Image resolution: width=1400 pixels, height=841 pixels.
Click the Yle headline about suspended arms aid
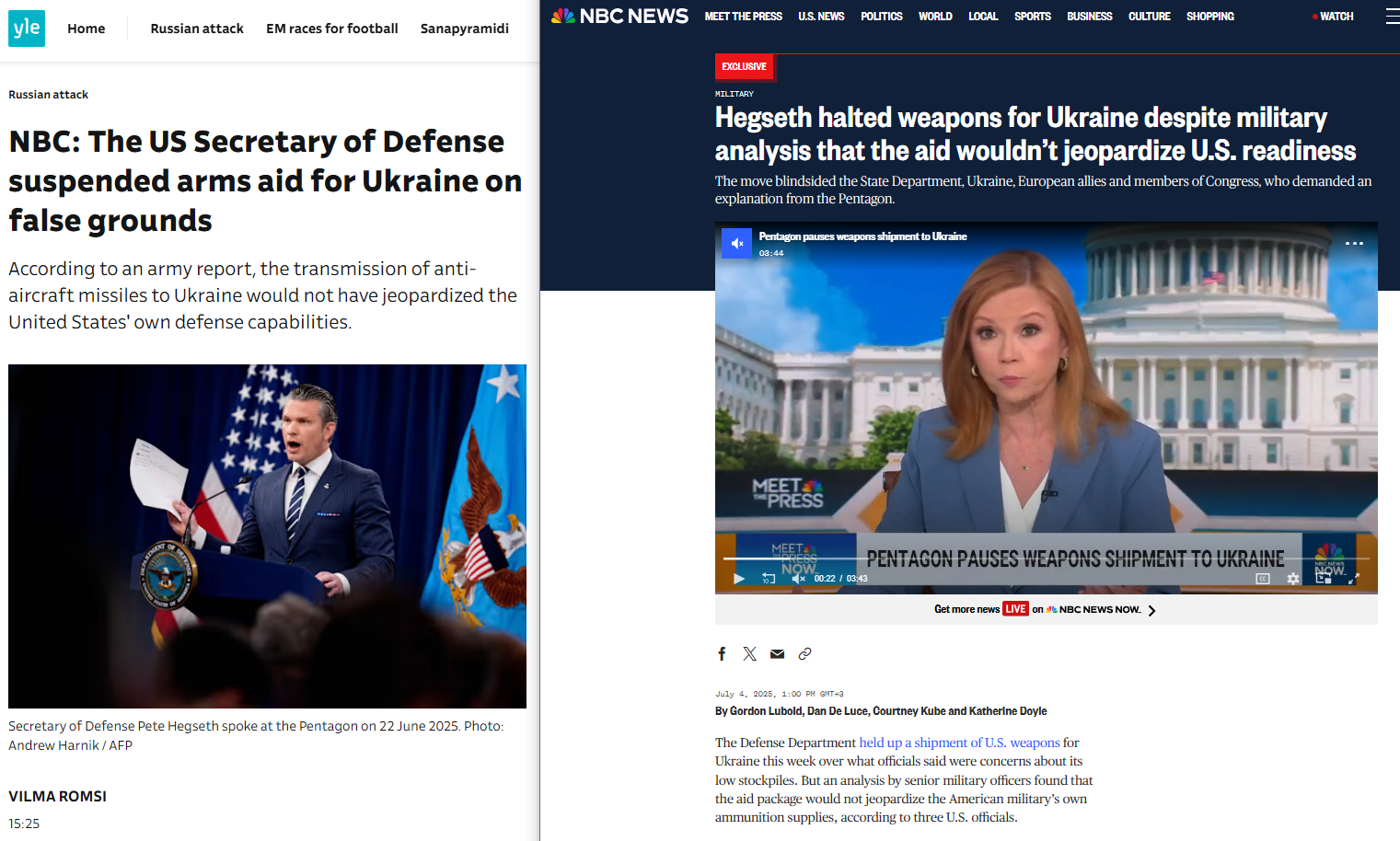tap(265, 181)
